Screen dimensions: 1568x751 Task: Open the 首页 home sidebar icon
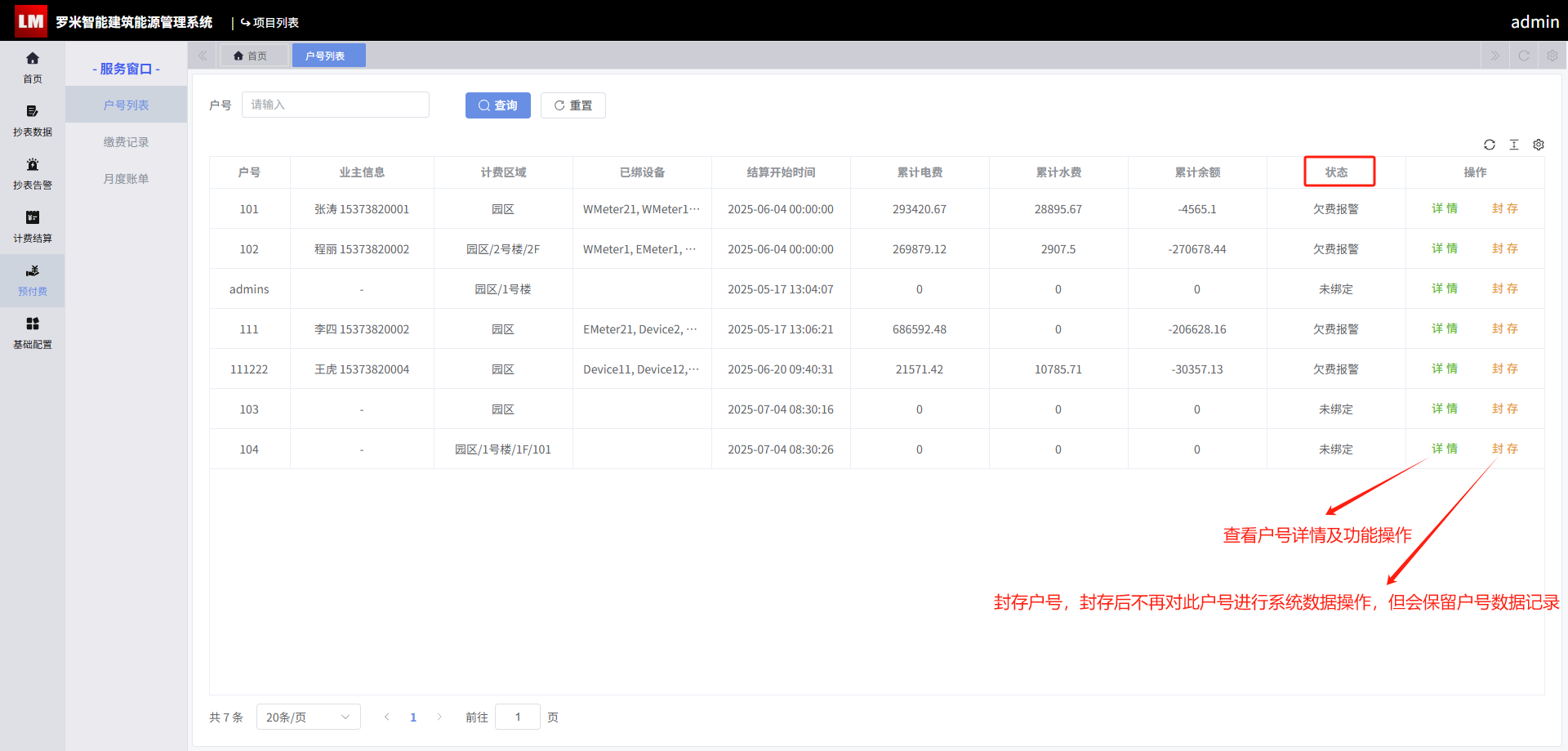33,68
